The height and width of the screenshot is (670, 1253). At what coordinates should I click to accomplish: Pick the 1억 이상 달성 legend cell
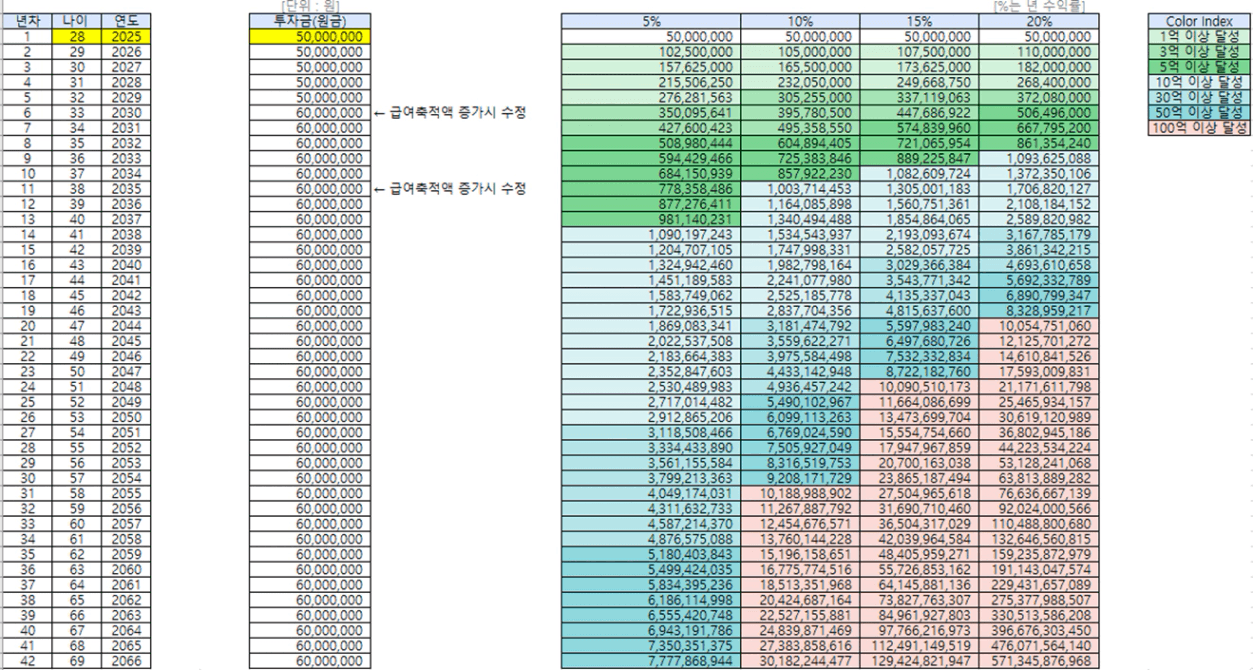point(1199,36)
